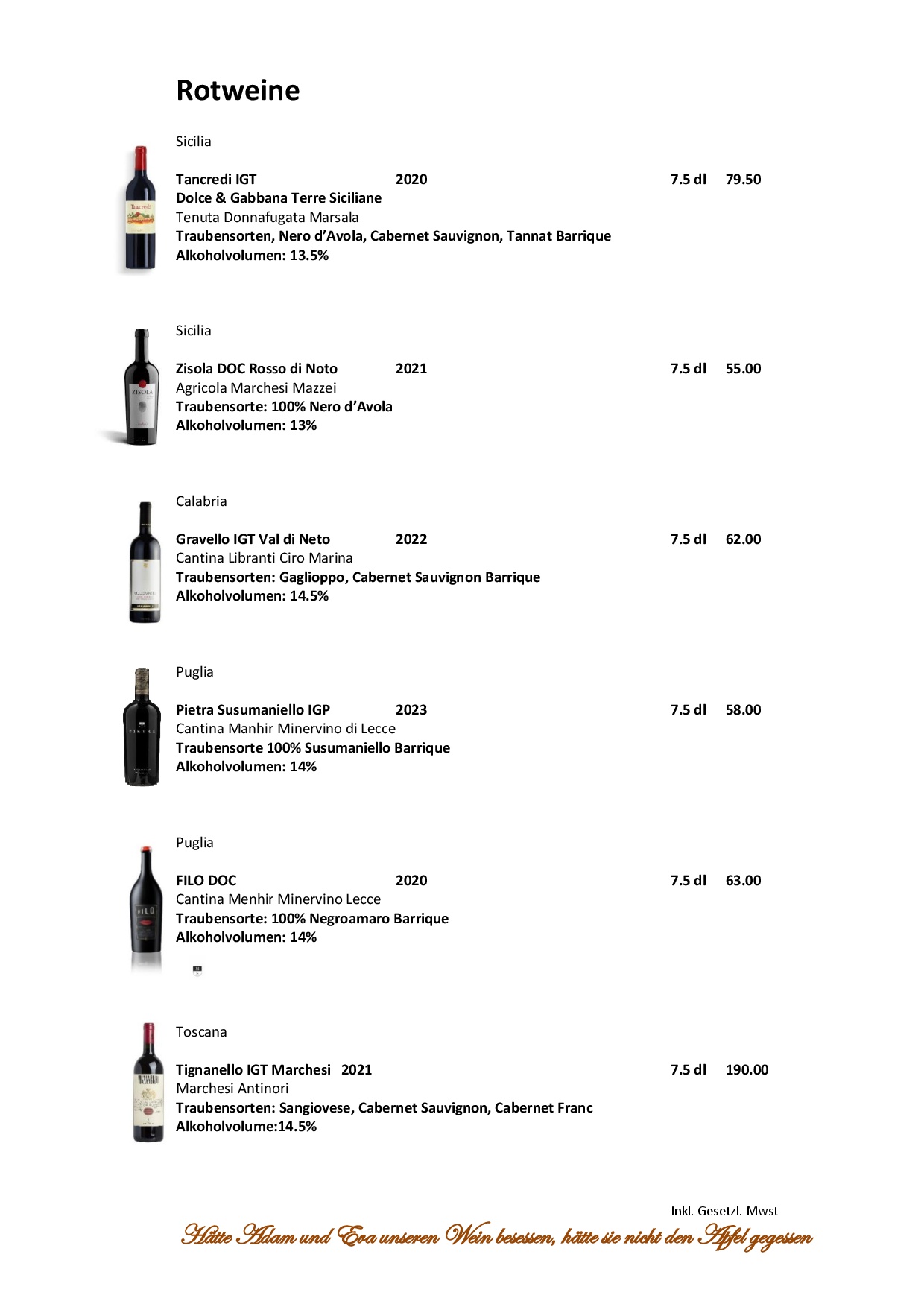Click the 190.00 price of Tignanello

[747, 1070]
